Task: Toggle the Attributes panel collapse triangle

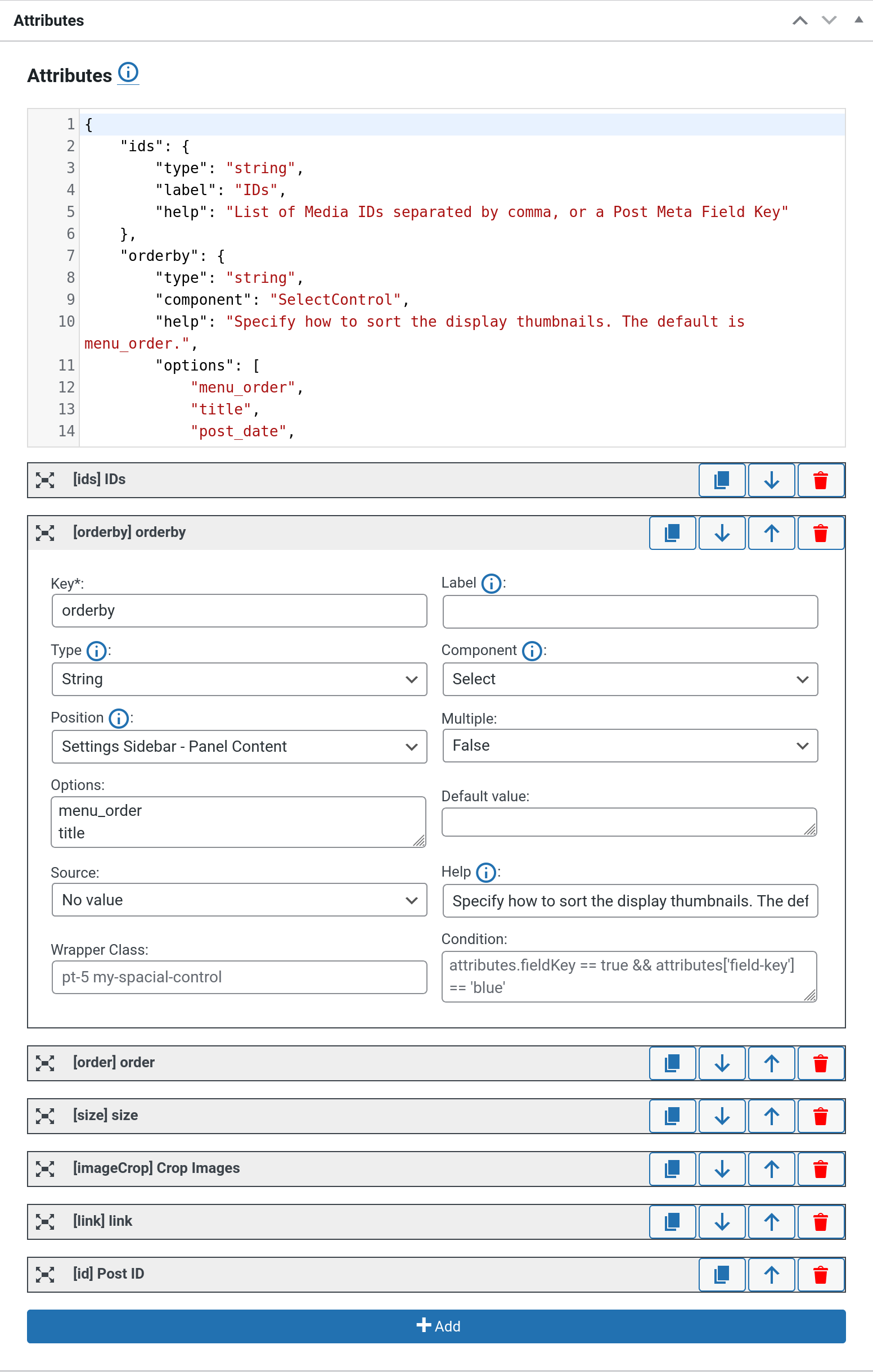Action: [x=858, y=20]
